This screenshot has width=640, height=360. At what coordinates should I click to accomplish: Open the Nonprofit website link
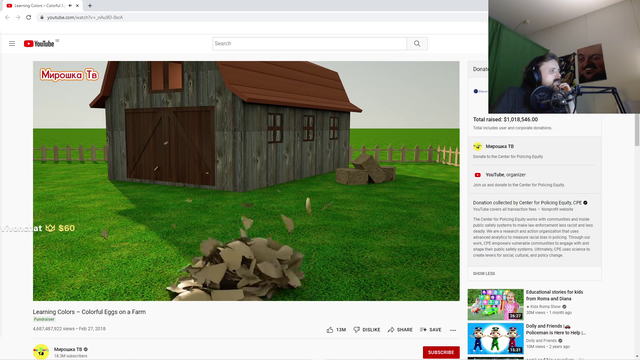557,209
